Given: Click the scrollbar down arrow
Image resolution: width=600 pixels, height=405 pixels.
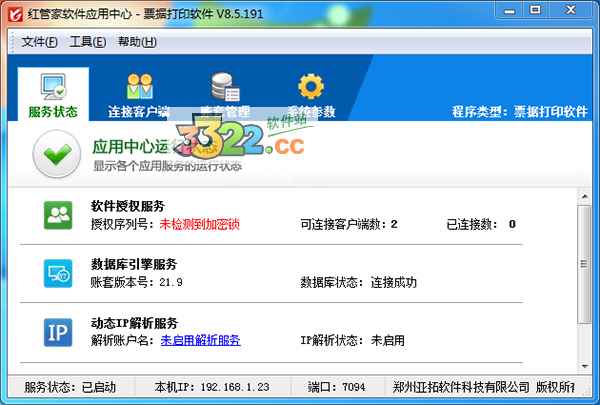Looking at the screenshot, I should point(585,366).
